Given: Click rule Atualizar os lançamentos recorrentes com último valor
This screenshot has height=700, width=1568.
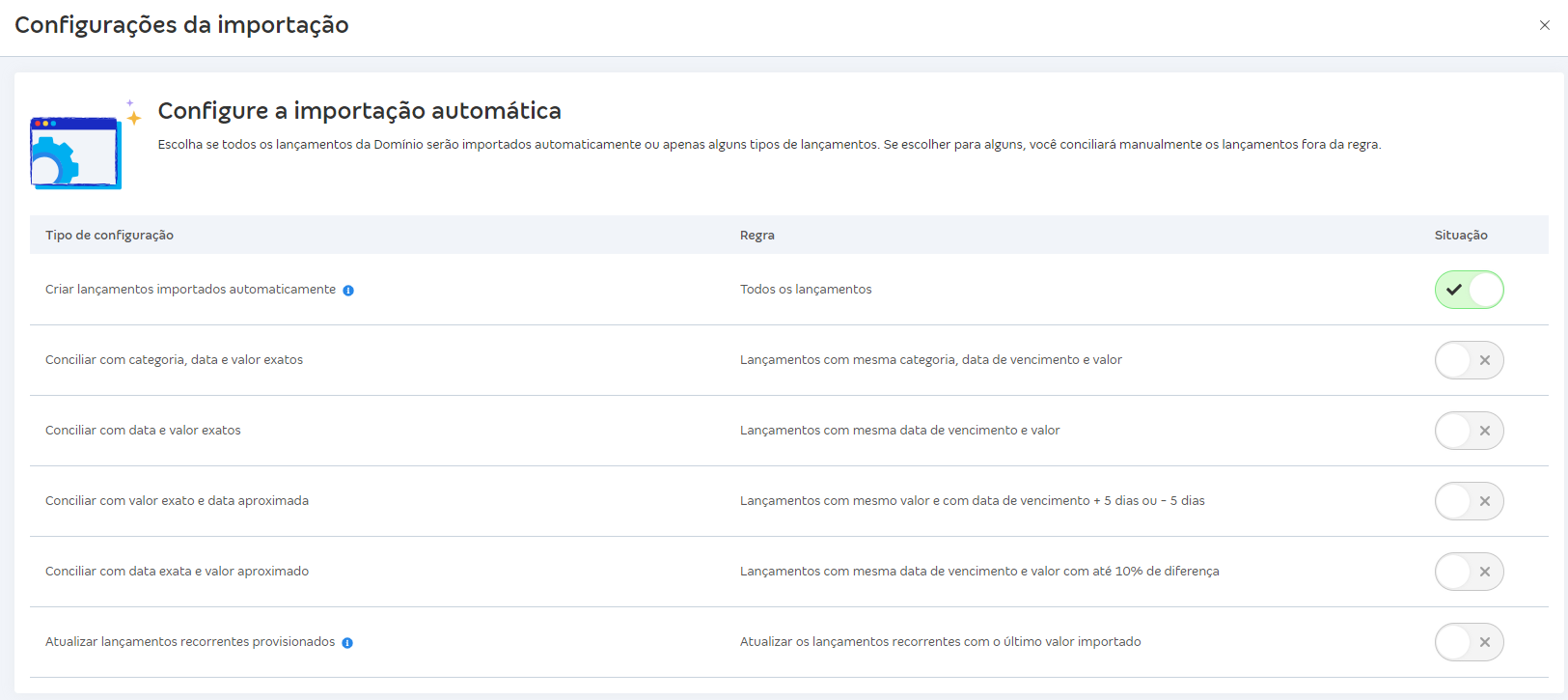Looking at the screenshot, I should coord(940,642).
